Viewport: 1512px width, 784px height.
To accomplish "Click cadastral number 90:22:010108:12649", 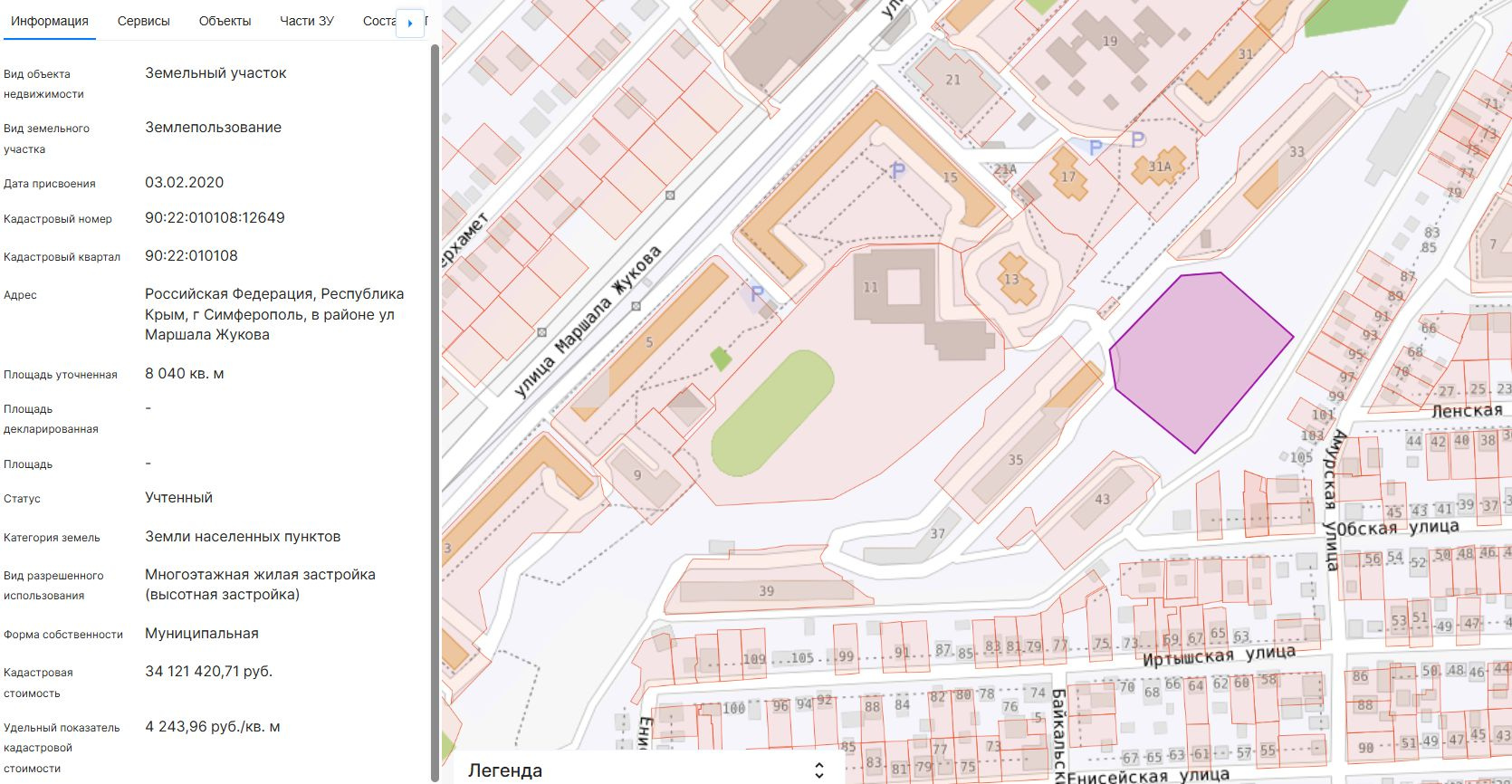I will pyautogui.click(x=215, y=218).
